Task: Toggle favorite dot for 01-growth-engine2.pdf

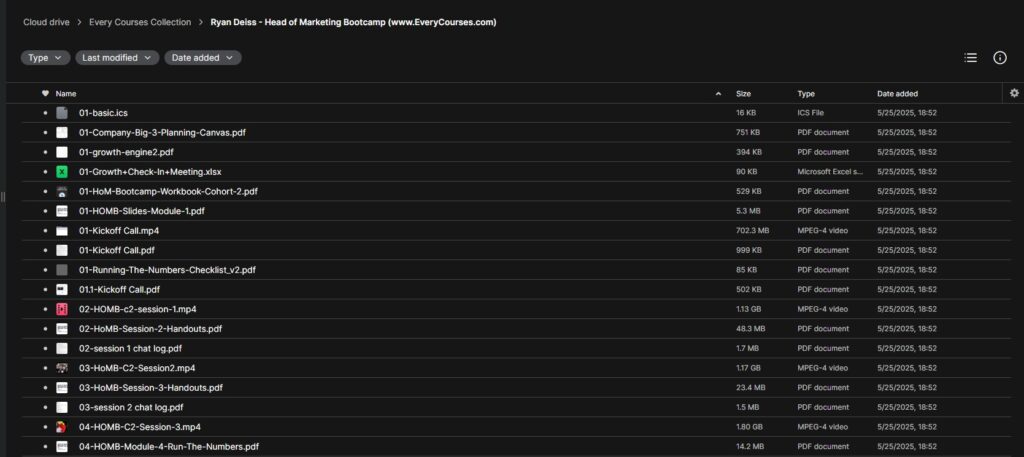Action: 45,152
